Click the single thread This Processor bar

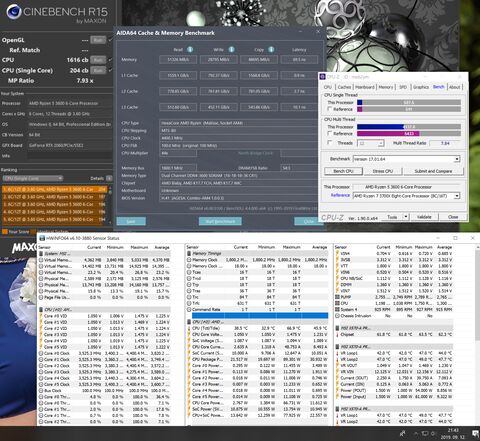point(409,102)
